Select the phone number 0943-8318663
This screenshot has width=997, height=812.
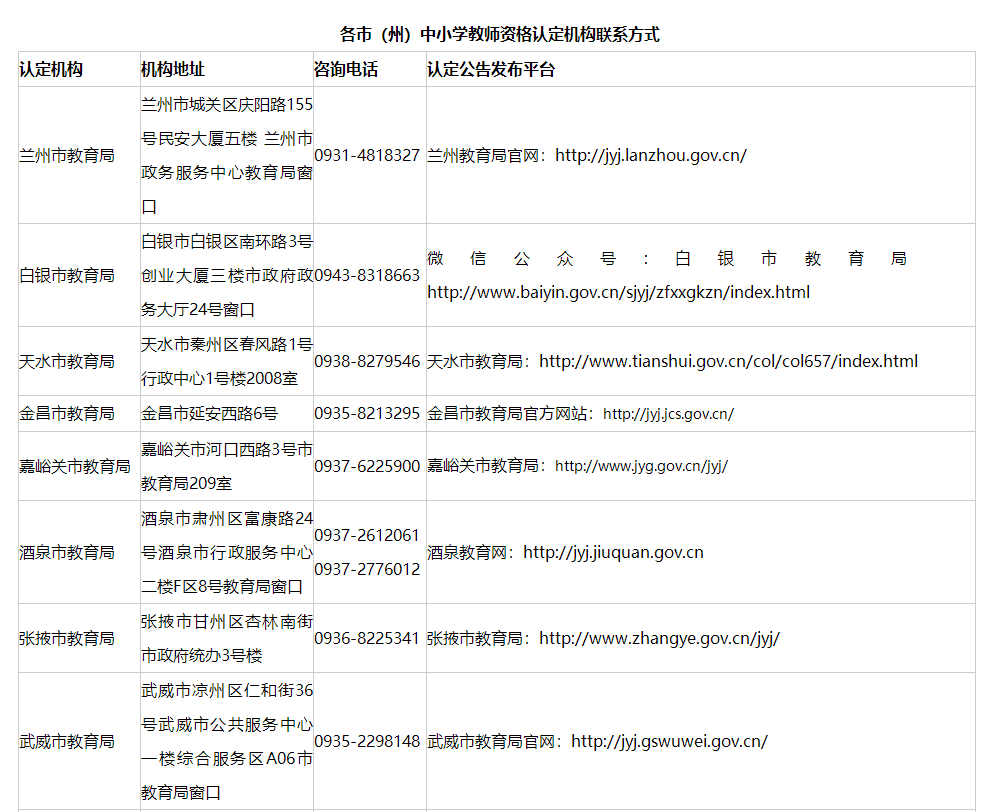click(367, 275)
